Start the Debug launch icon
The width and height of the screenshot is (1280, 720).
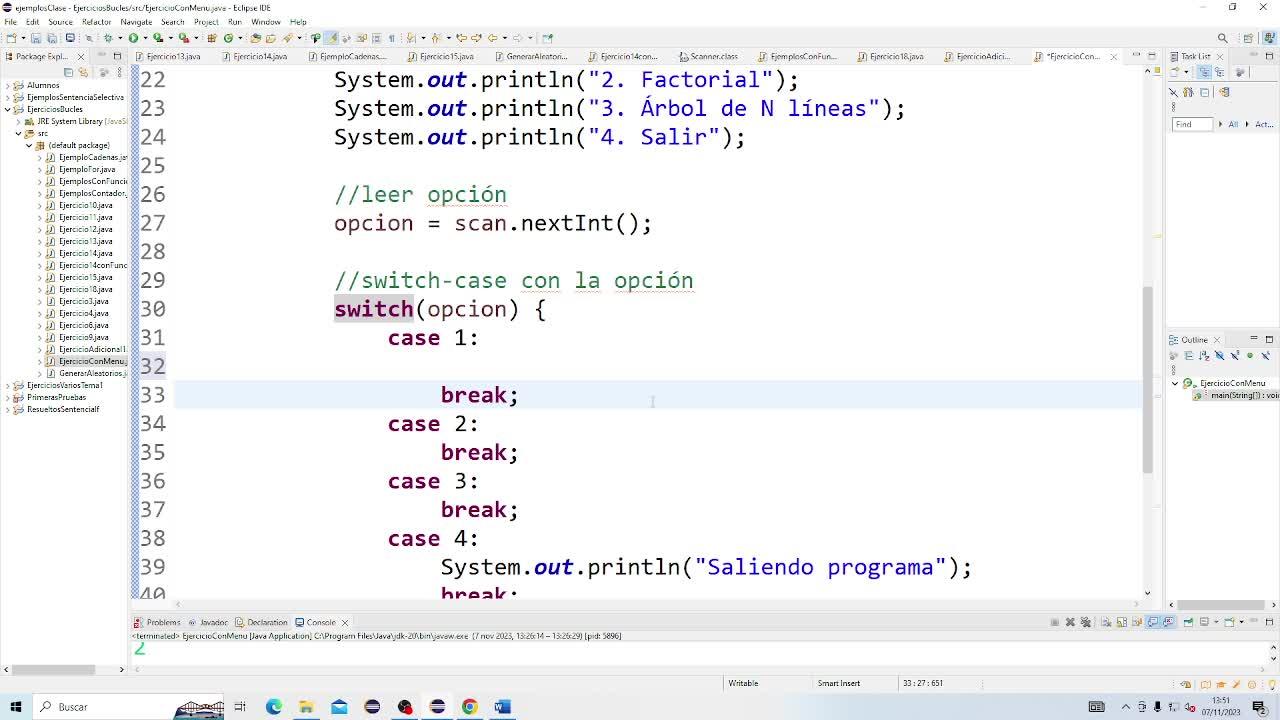coord(108,38)
